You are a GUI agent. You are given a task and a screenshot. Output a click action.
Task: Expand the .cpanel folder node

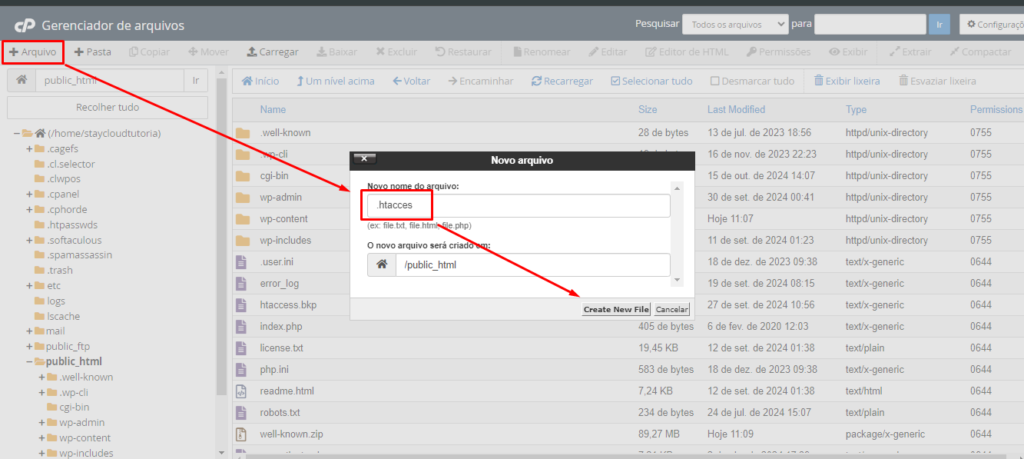tap(29, 194)
